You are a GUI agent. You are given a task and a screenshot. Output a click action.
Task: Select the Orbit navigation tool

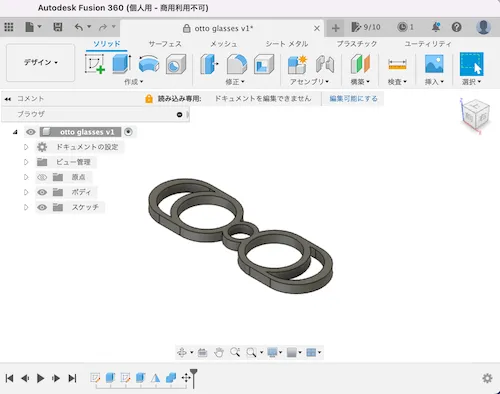182,352
